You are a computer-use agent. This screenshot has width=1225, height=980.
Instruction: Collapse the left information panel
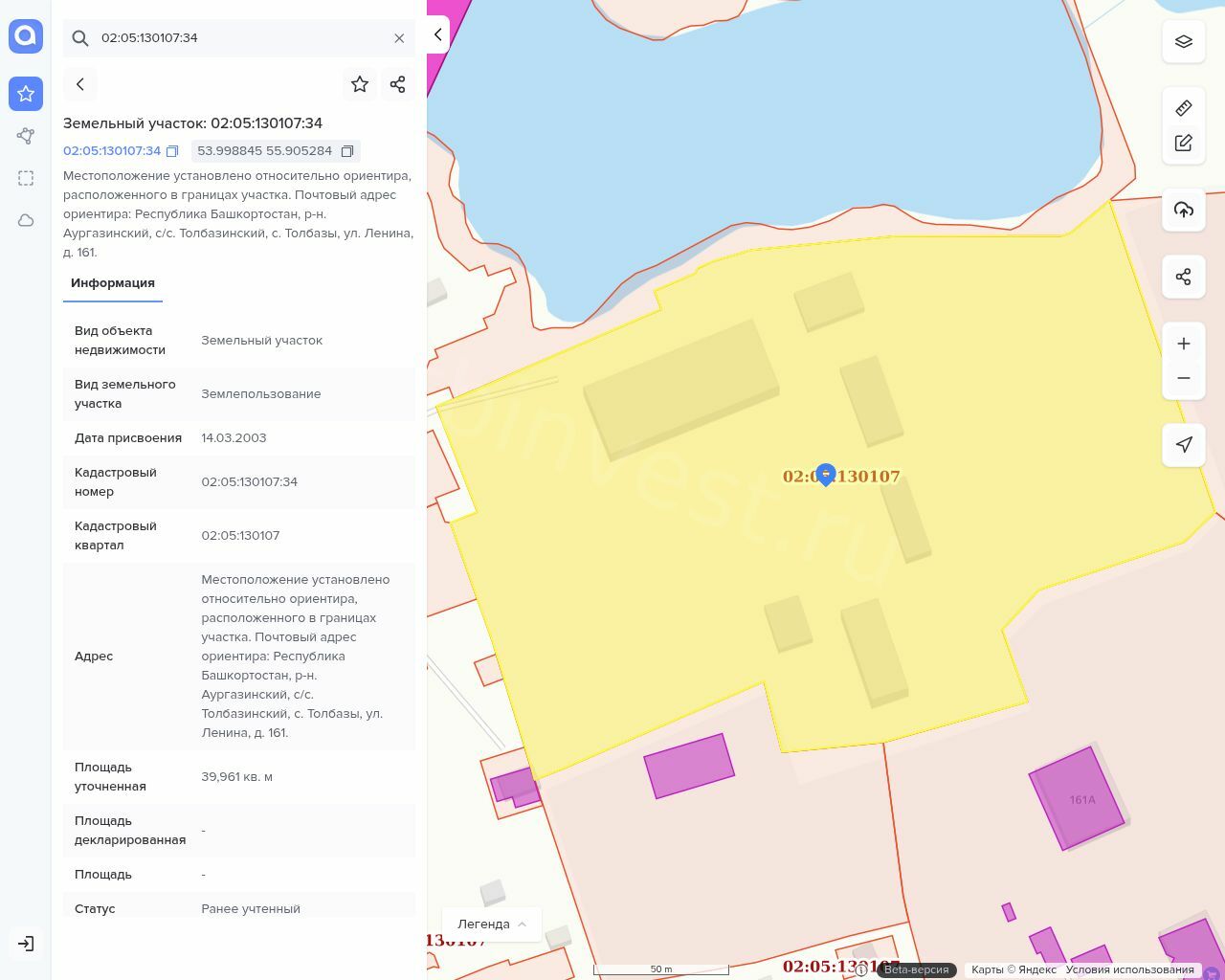coord(437,34)
